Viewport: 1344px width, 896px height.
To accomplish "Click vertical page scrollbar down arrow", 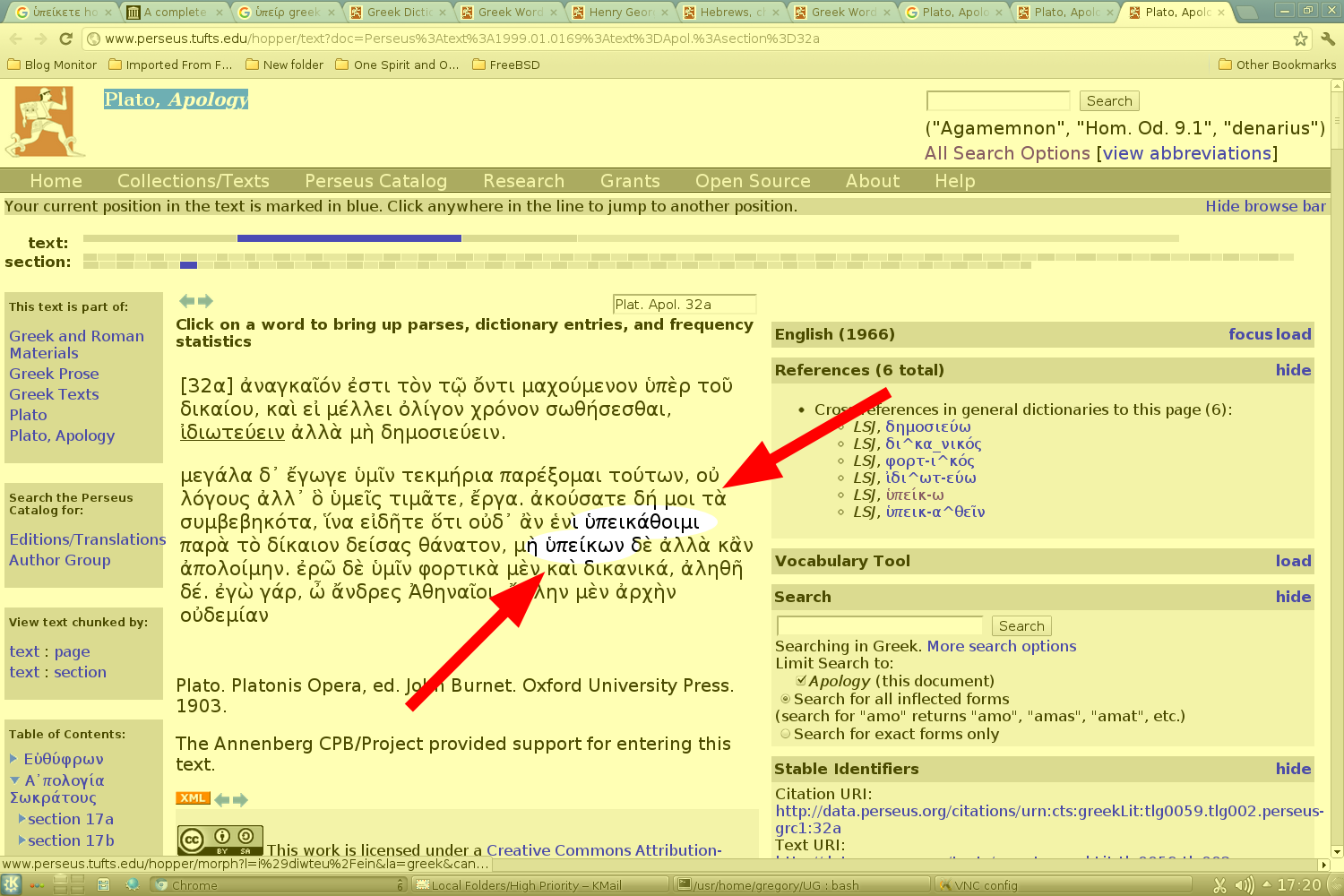I will (x=1337, y=852).
